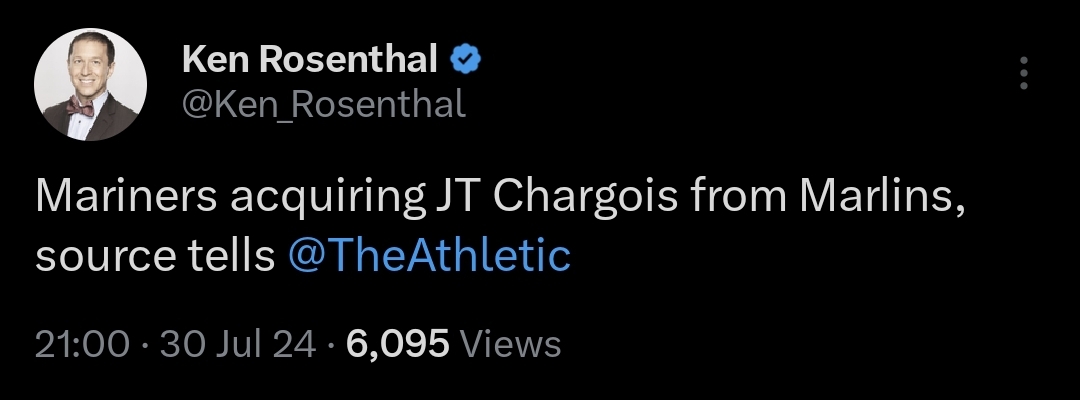Click the blue verified checkmark badge
Screen dimensions: 1080x400
(466, 61)
